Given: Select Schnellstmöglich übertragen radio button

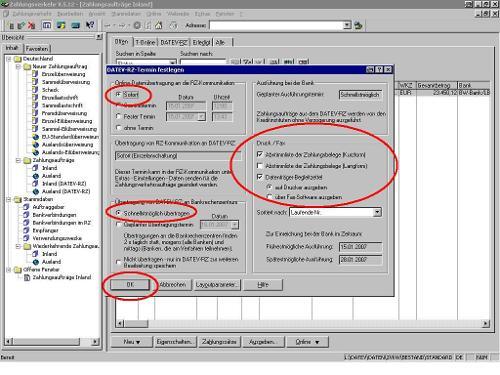Looking at the screenshot, I should click(x=118, y=213).
